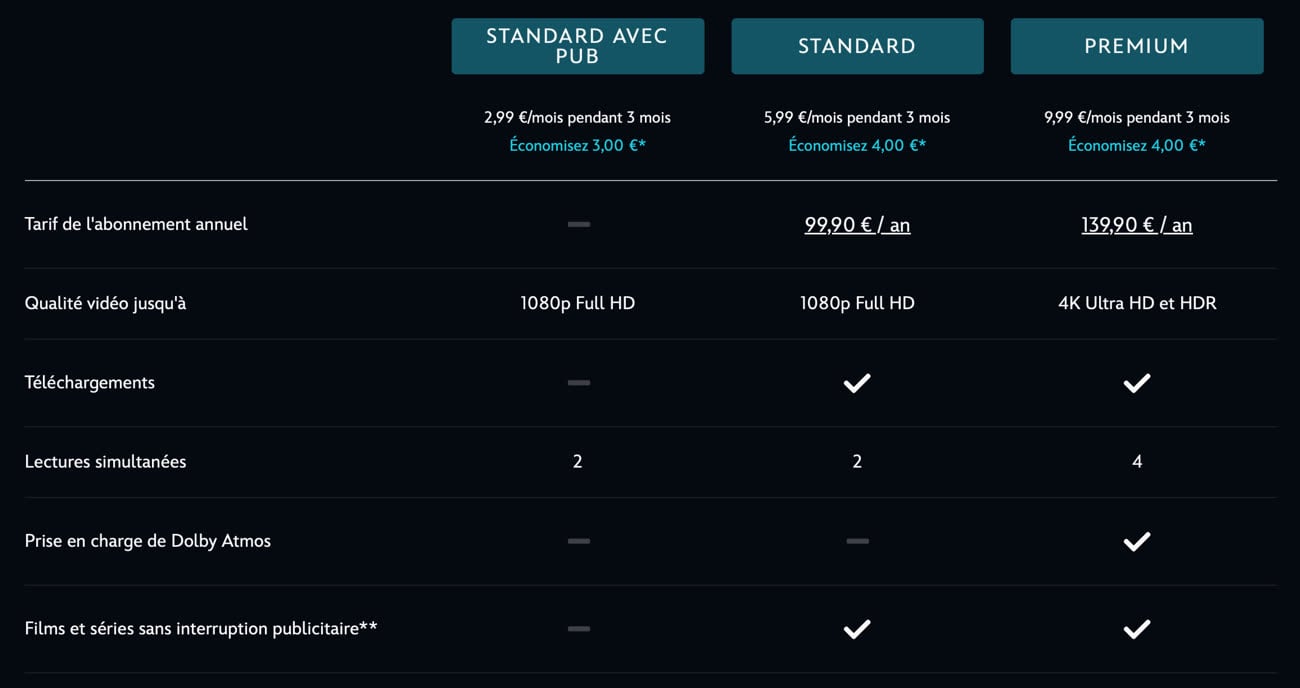Image resolution: width=1300 pixels, height=688 pixels.
Task: Click the 4K Ultra HD et HDR cell
Action: (1137, 303)
